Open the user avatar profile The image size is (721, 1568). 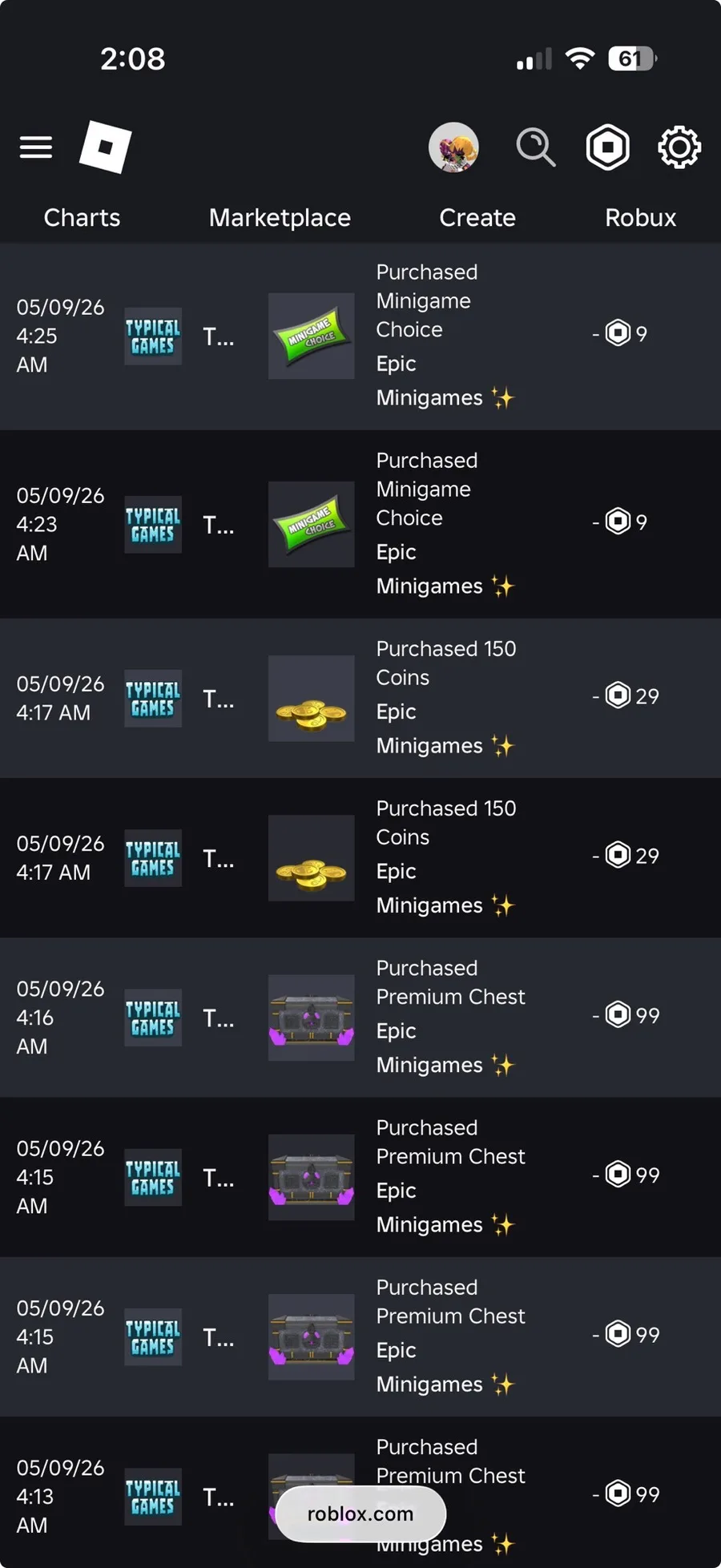pyautogui.click(x=454, y=147)
